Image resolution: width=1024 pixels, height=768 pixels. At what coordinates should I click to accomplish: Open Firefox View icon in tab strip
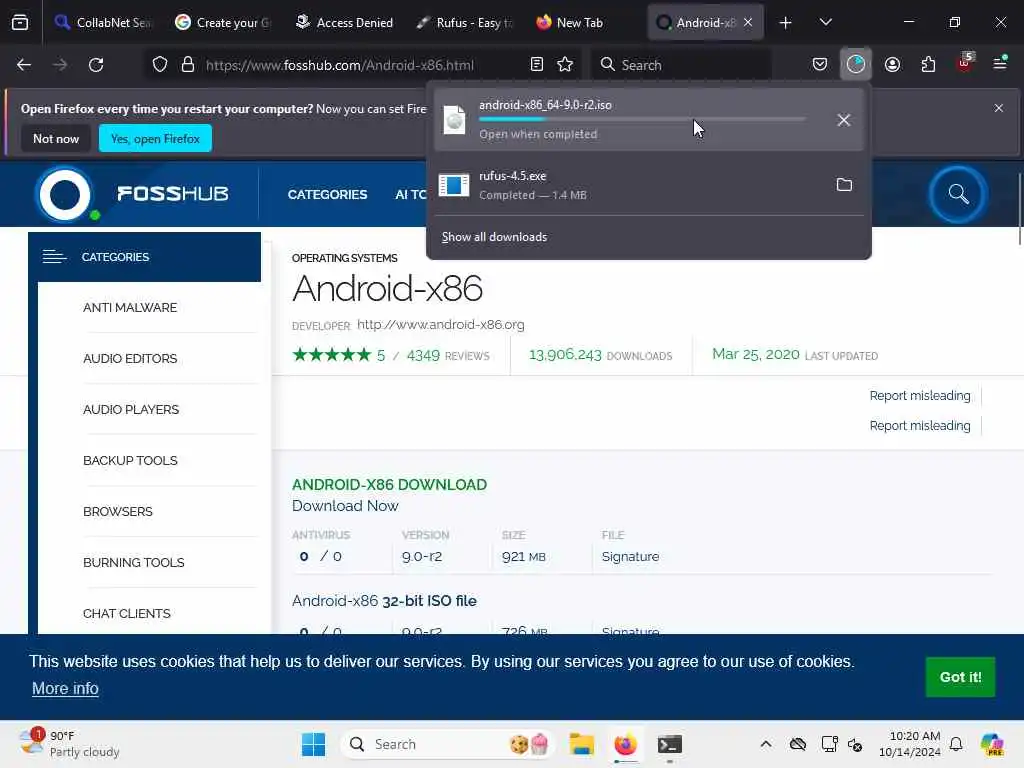20,22
